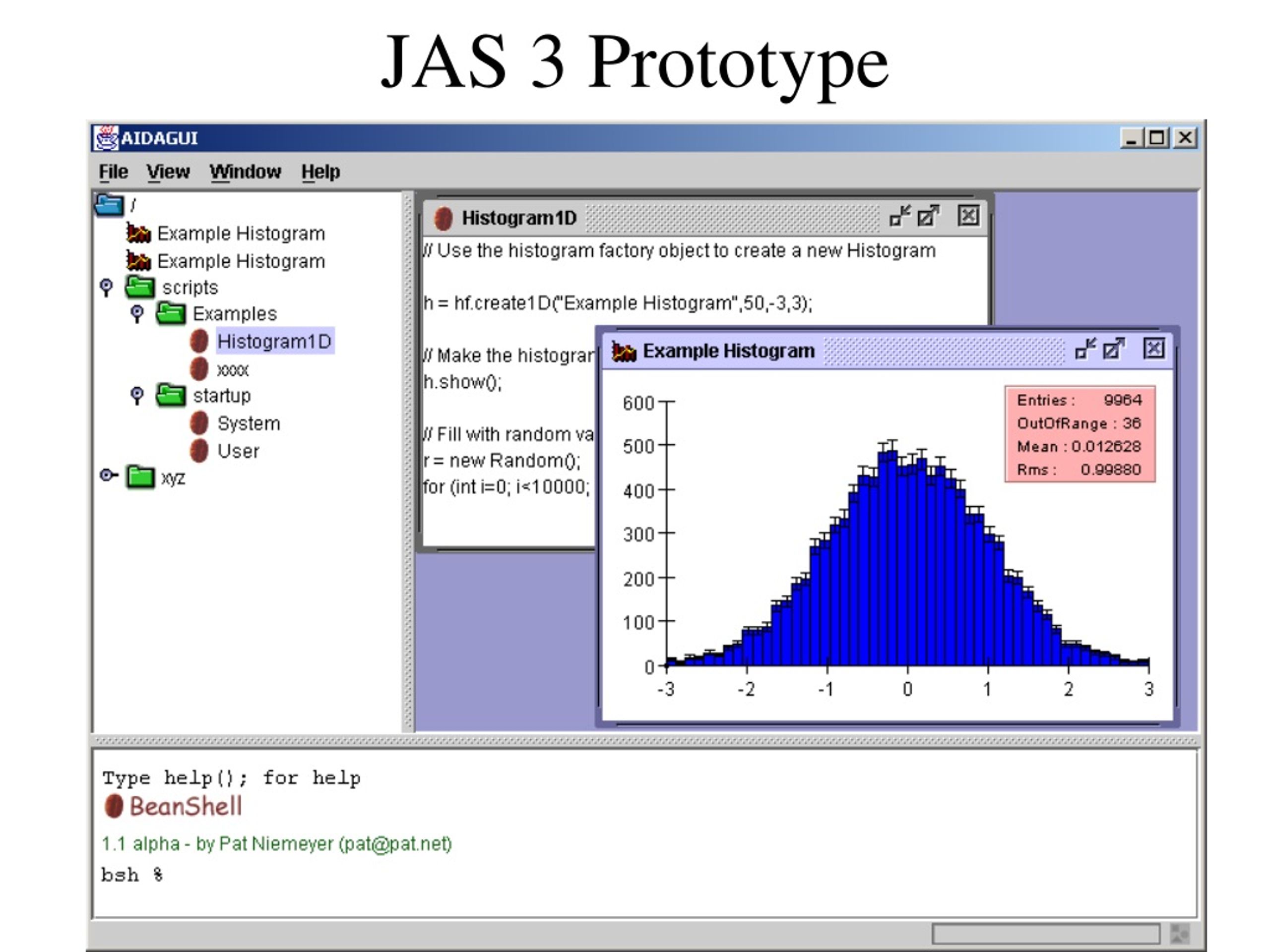Collapse the startup folder node

pyautogui.click(x=137, y=396)
